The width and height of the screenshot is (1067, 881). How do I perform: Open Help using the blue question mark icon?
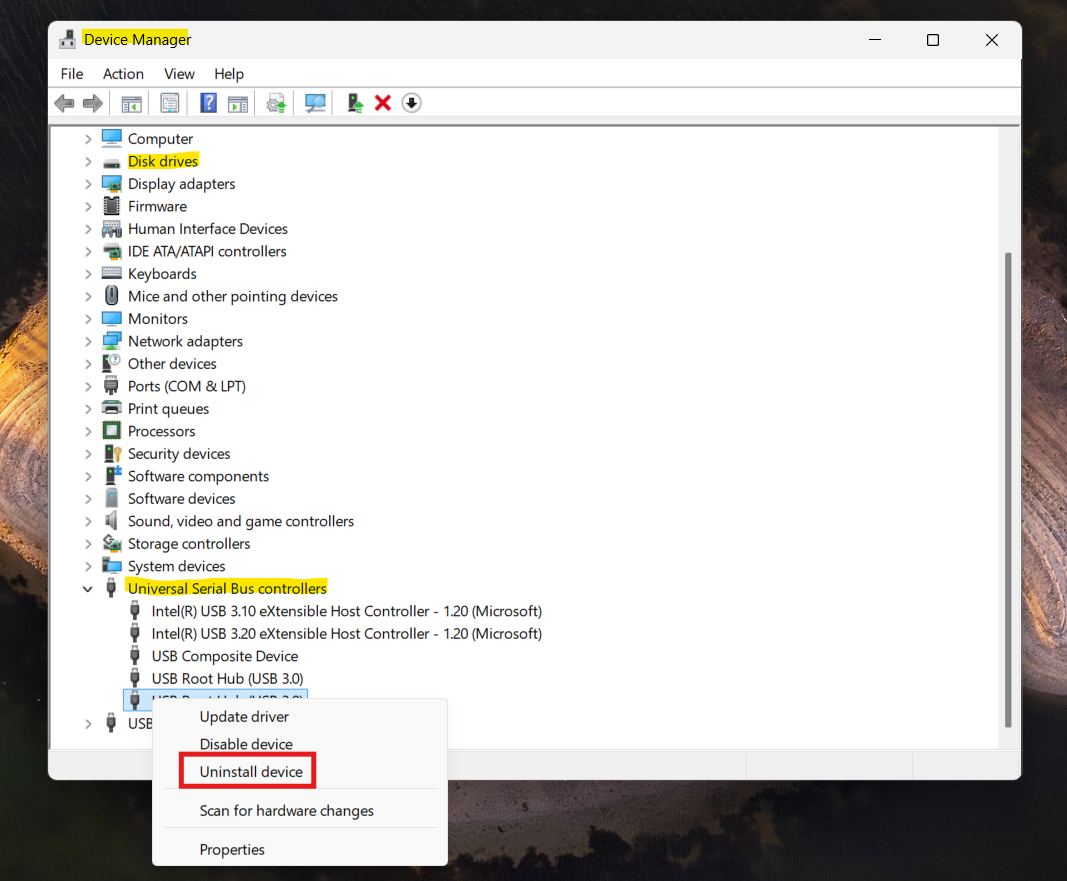207,102
